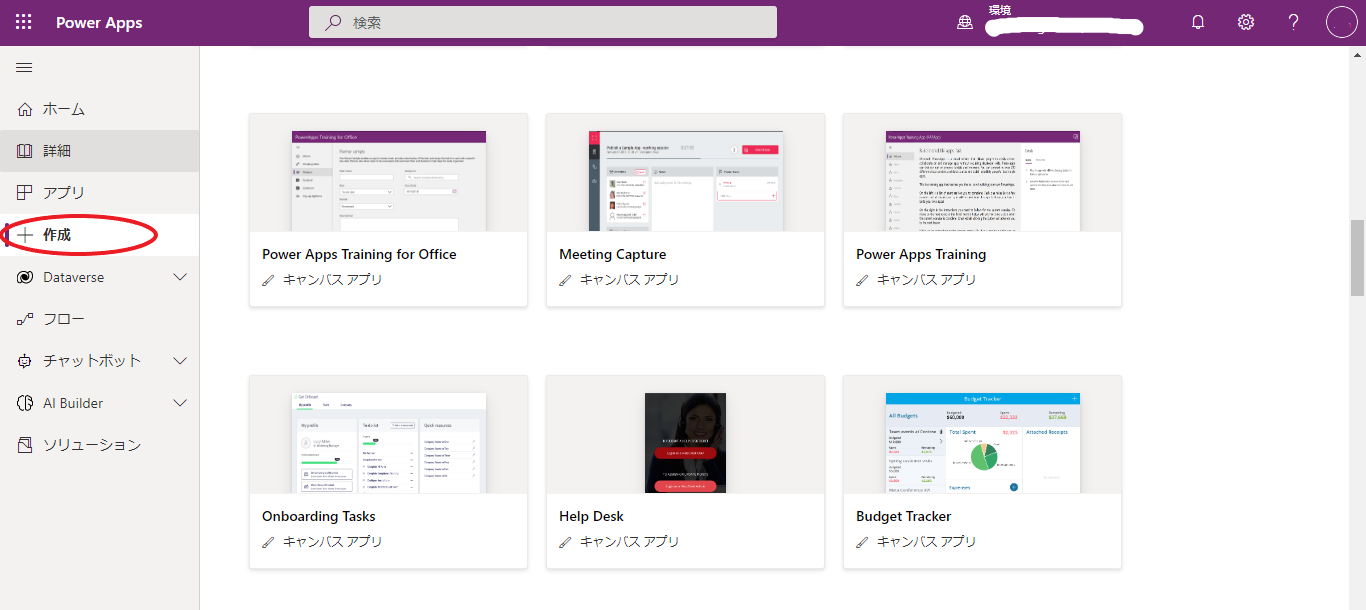
Task: Click the pencil edit icon under Budget Tracker
Action: coord(862,542)
